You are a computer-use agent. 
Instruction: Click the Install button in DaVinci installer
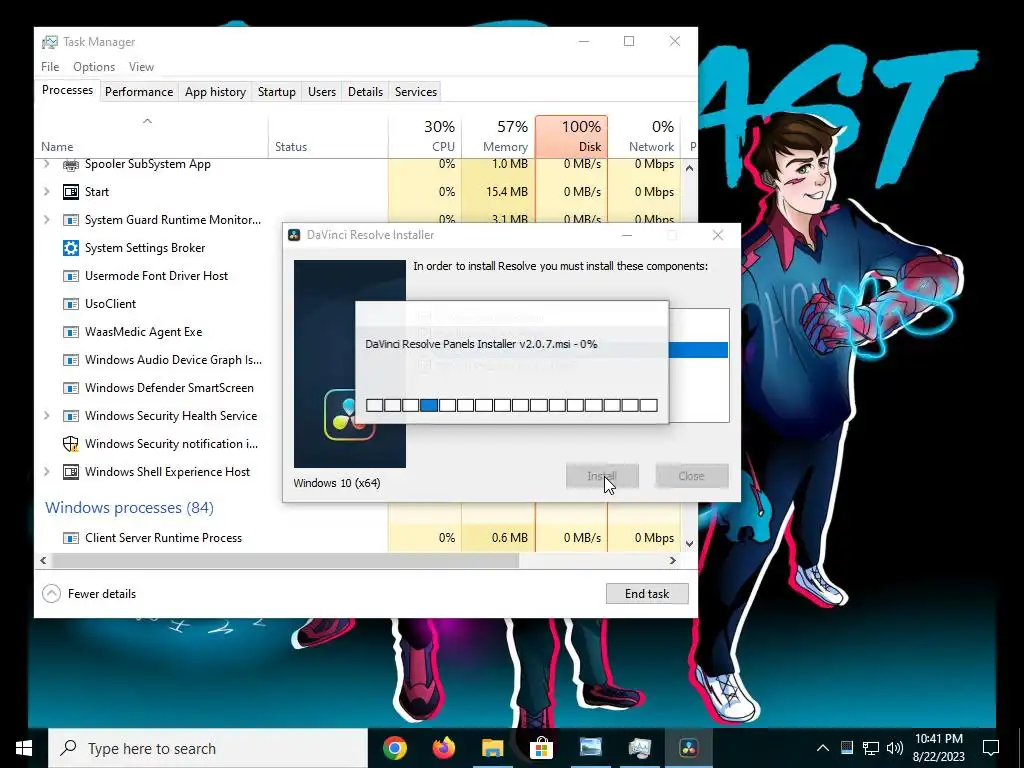602,476
